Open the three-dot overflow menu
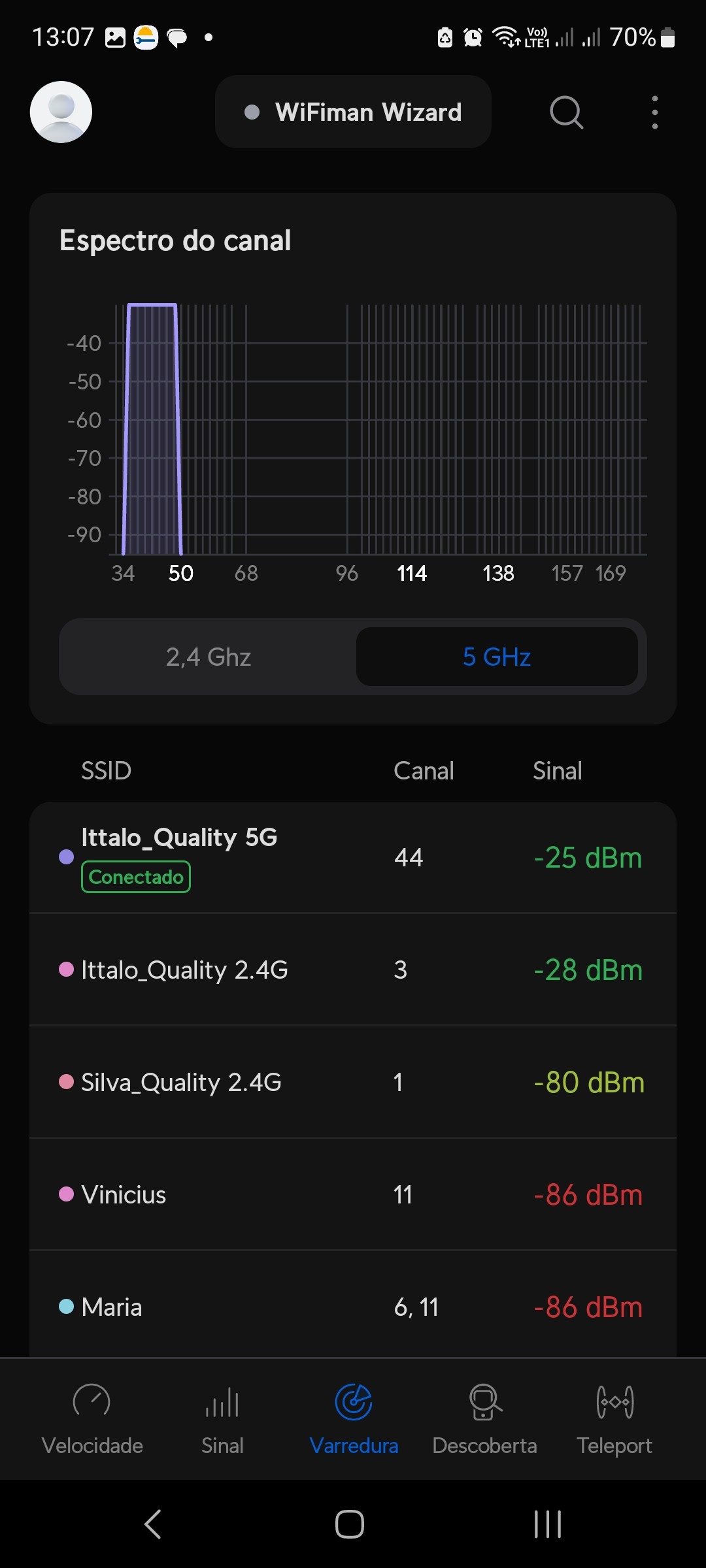Screen dimensions: 706x1568 click(654, 112)
